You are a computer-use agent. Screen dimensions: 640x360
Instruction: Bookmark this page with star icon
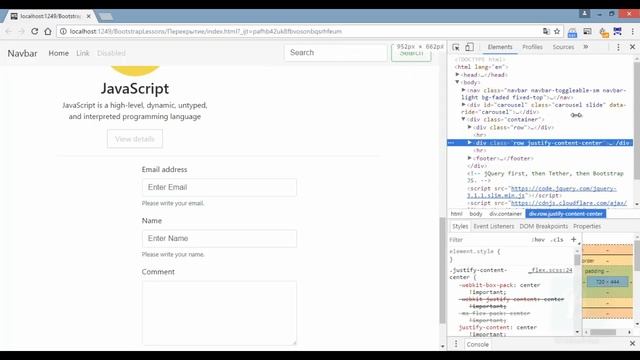pos(557,31)
